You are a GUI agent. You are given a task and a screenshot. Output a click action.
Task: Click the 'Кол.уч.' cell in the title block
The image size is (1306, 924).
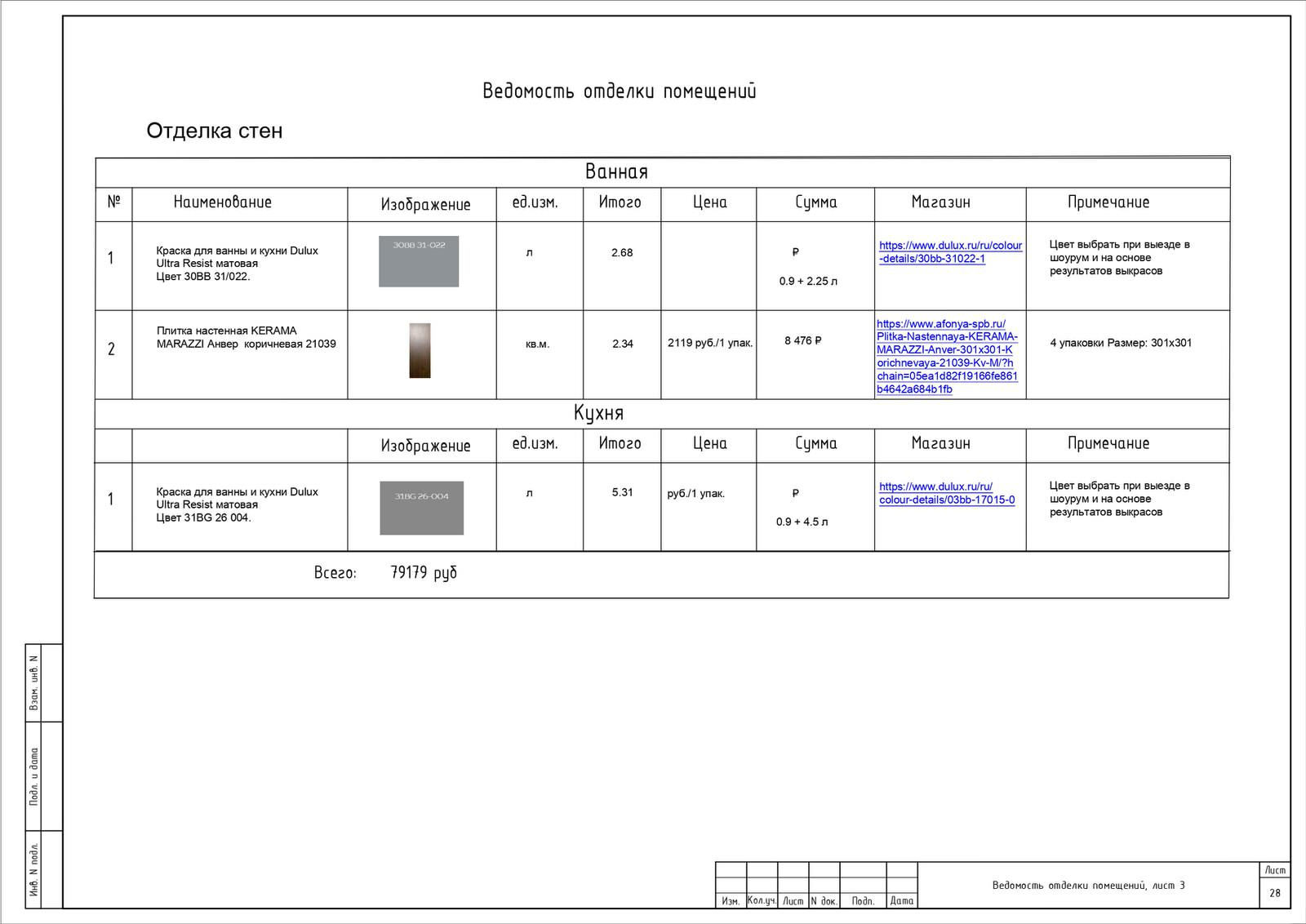(762, 900)
